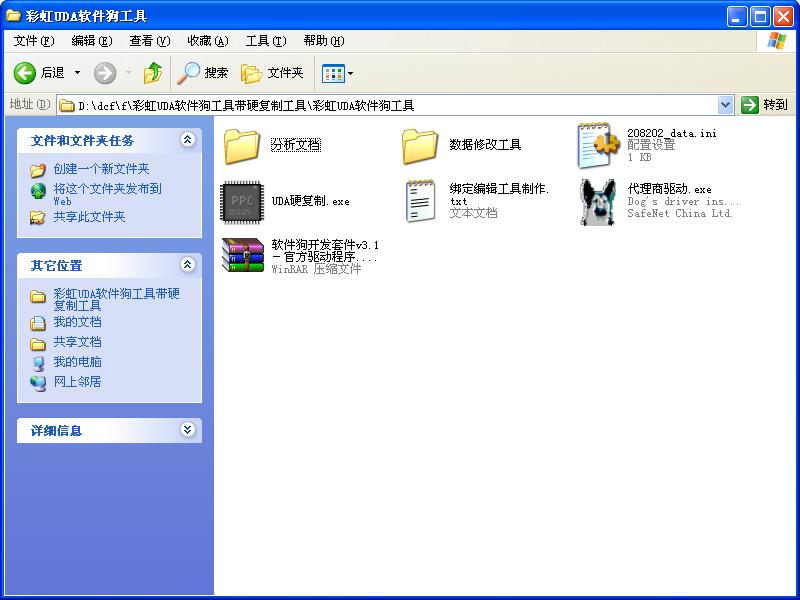Click the Up one level folder icon
800x600 pixels.
tap(153, 73)
